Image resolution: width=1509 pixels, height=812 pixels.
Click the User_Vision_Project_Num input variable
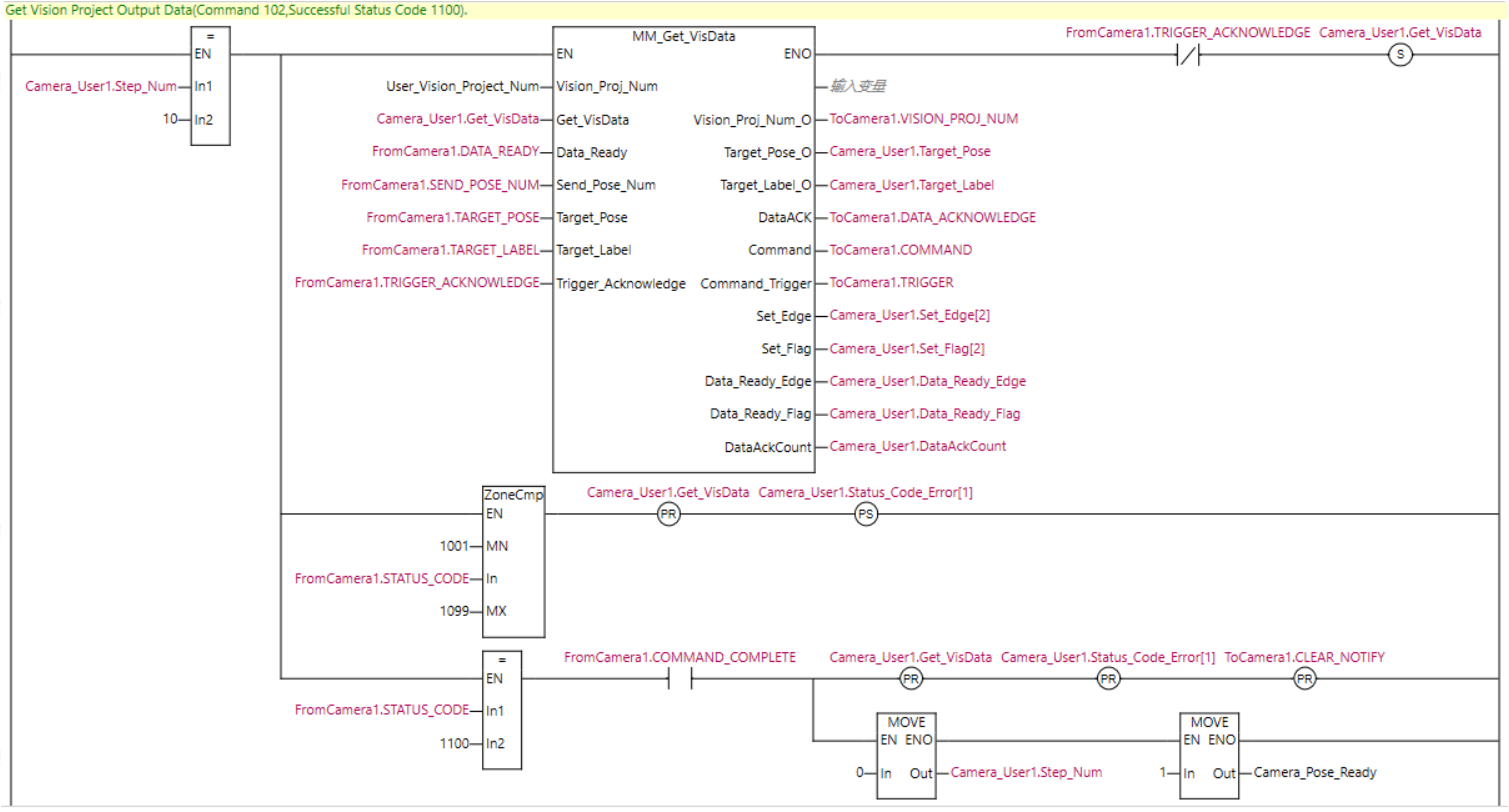coord(462,86)
